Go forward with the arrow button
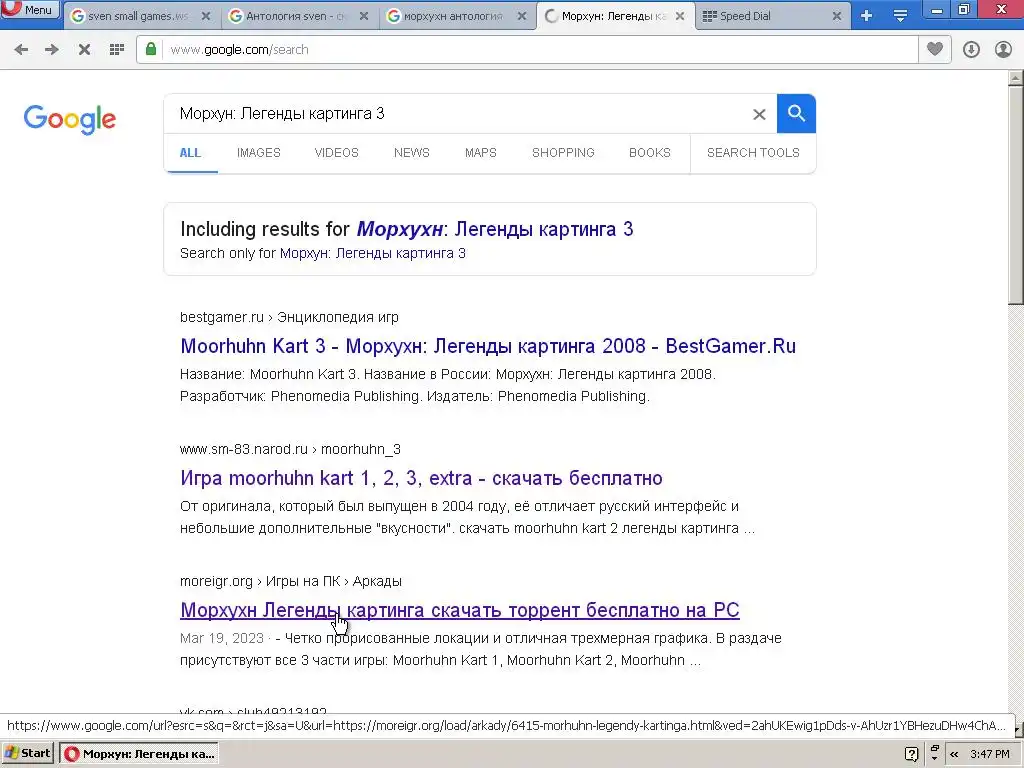 (x=52, y=50)
